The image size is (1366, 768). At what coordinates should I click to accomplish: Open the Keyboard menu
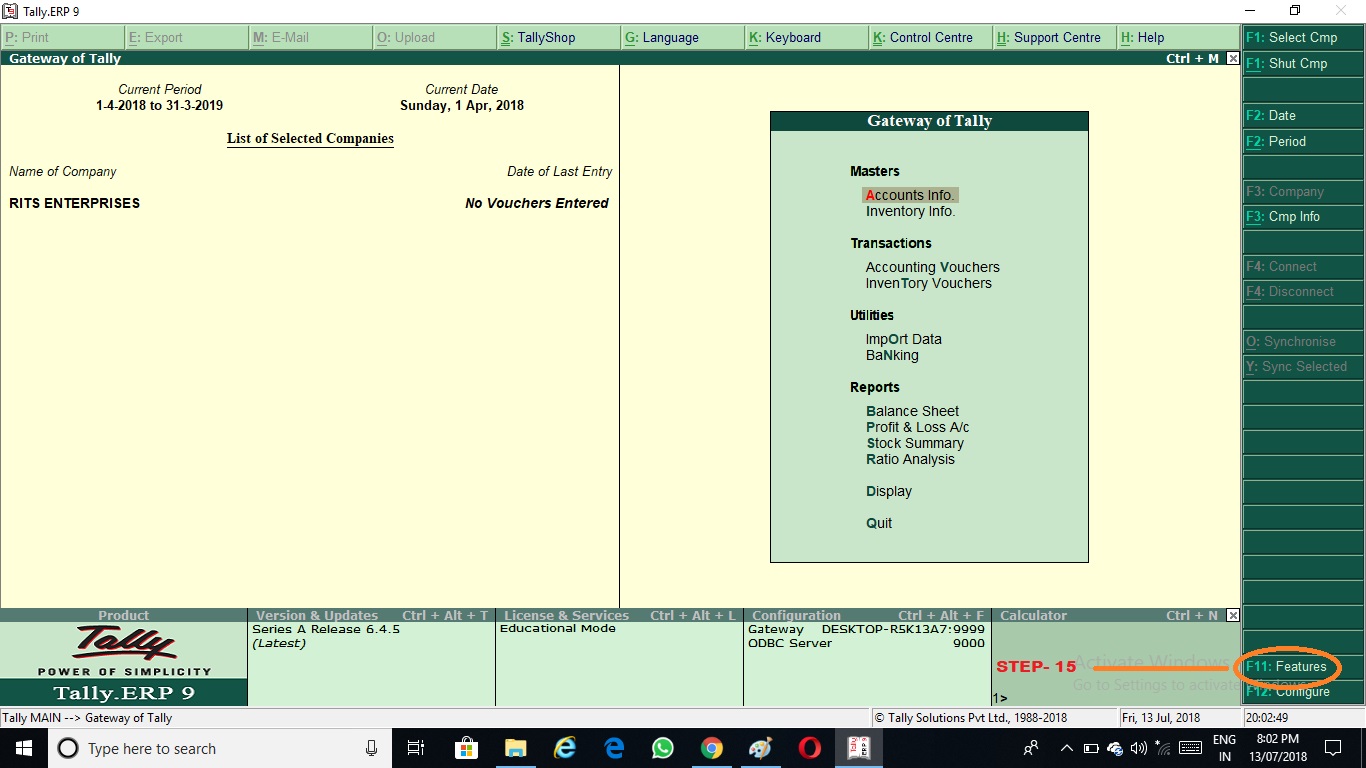806,38
